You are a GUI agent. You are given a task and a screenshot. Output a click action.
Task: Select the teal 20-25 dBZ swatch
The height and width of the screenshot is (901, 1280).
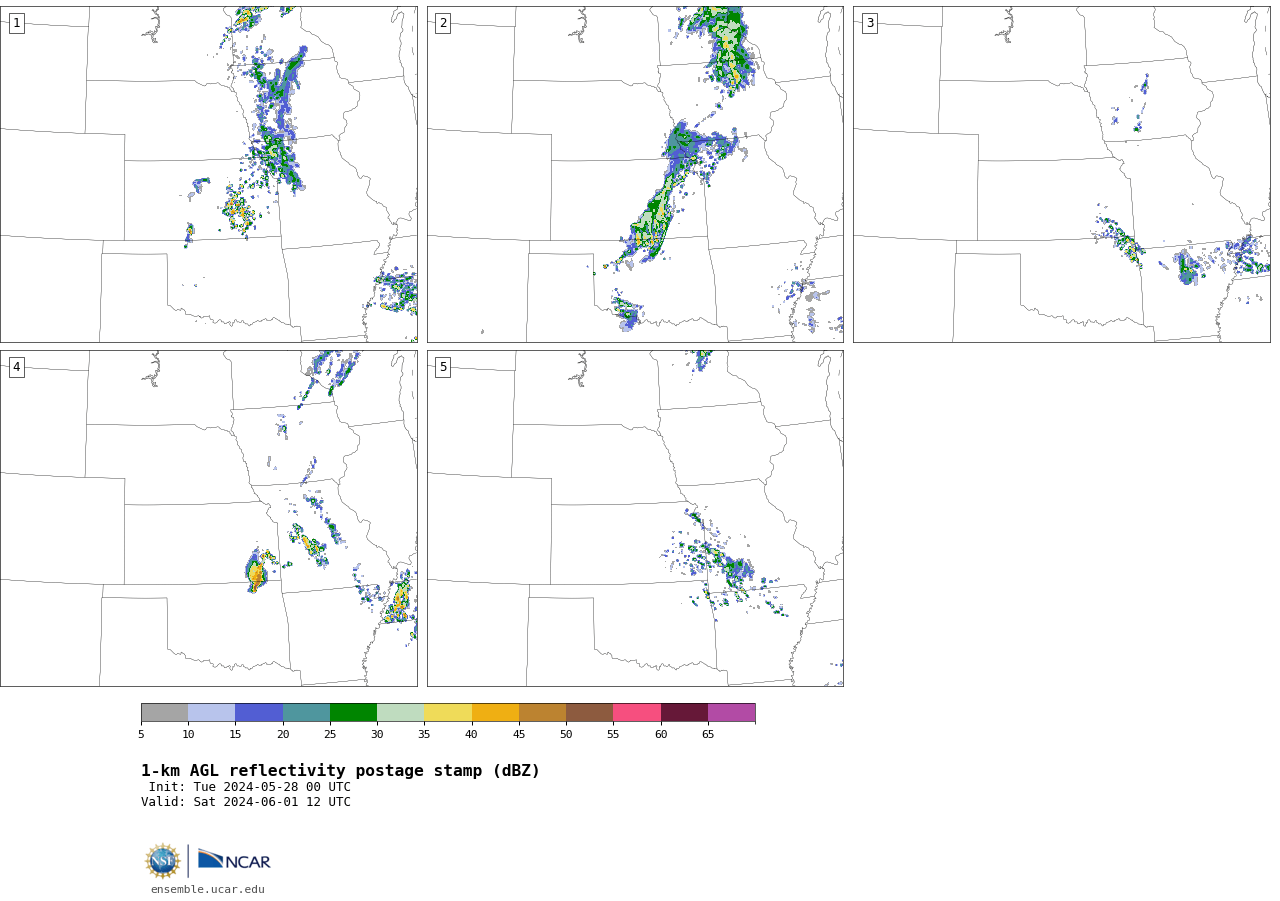306,712
